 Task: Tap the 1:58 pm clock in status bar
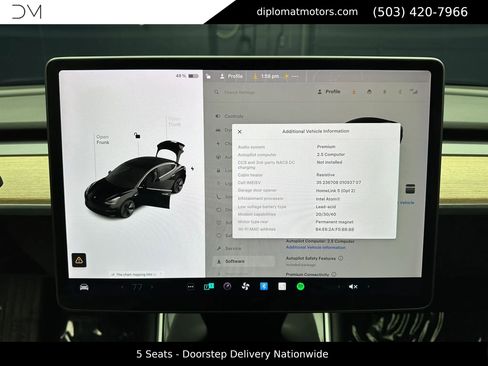pyautogui.click(x=270, y=76)
